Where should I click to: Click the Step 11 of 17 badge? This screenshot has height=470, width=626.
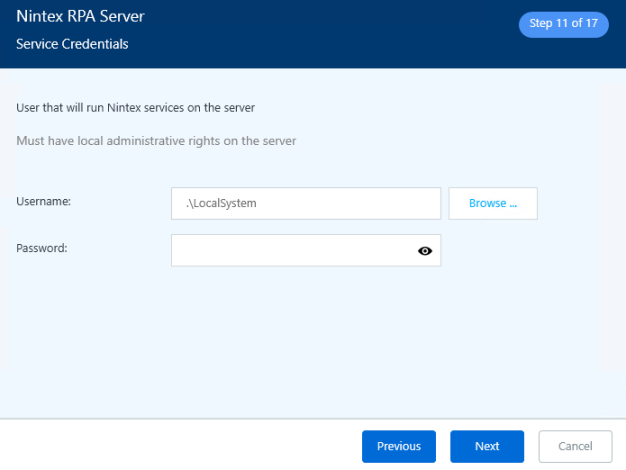(x=563, y=24)
